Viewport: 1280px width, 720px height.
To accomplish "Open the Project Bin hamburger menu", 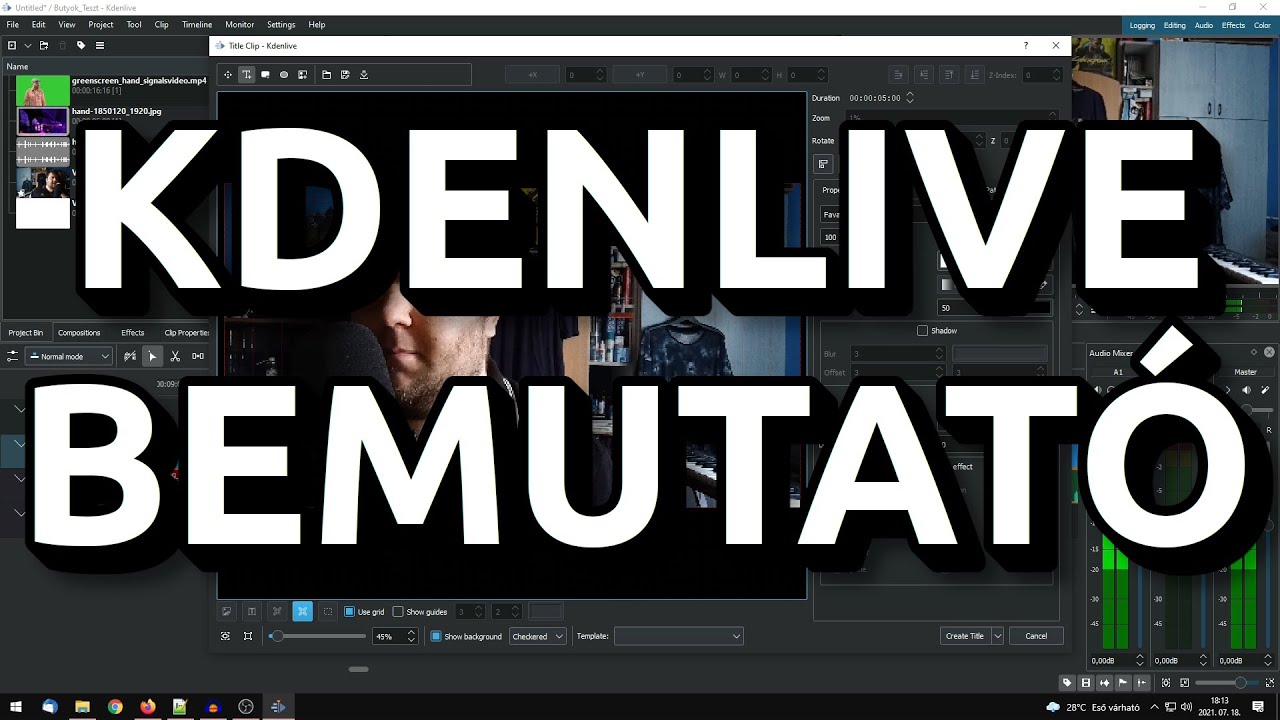I will (100, 45).
